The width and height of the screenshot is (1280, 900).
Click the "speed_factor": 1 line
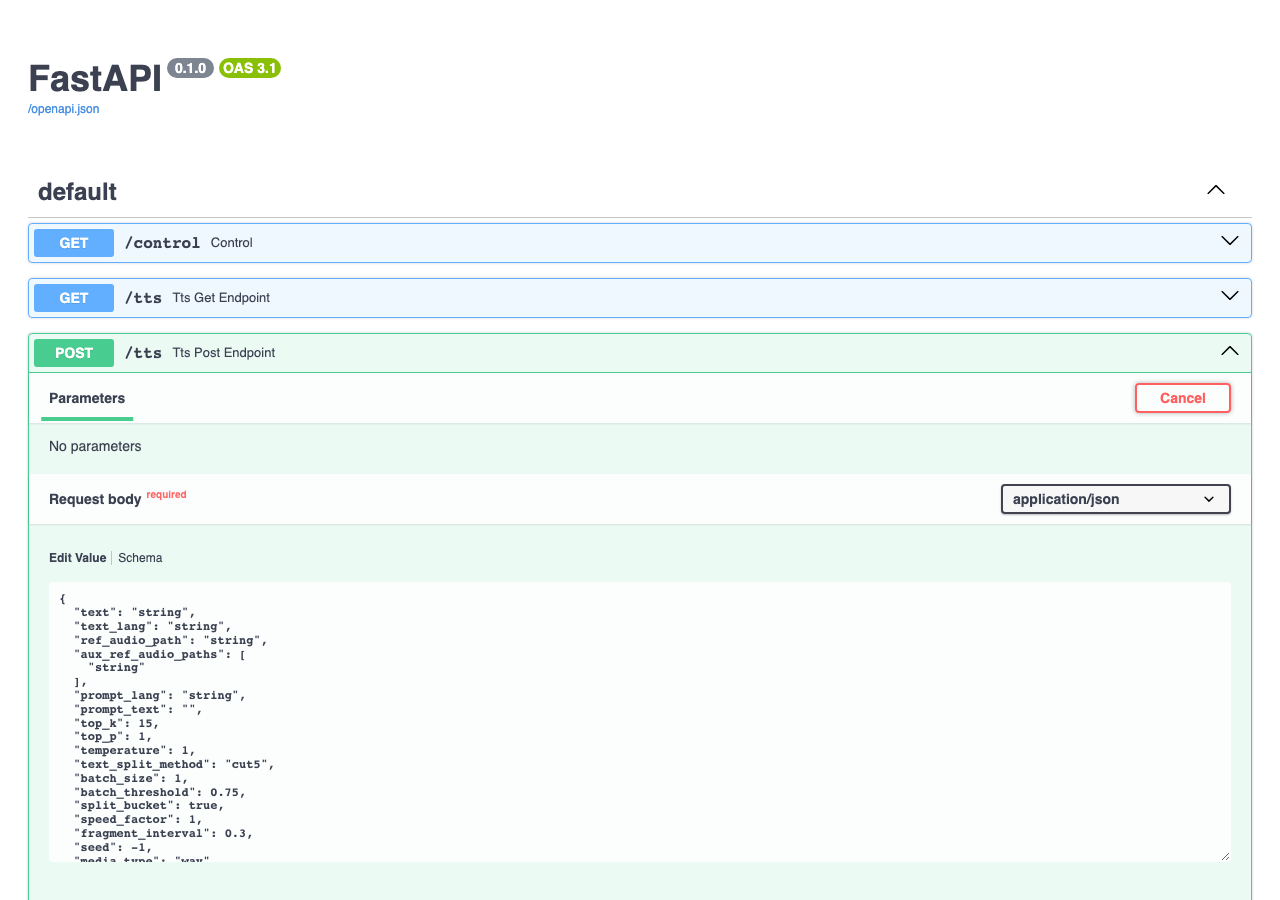tap(138, 819)
